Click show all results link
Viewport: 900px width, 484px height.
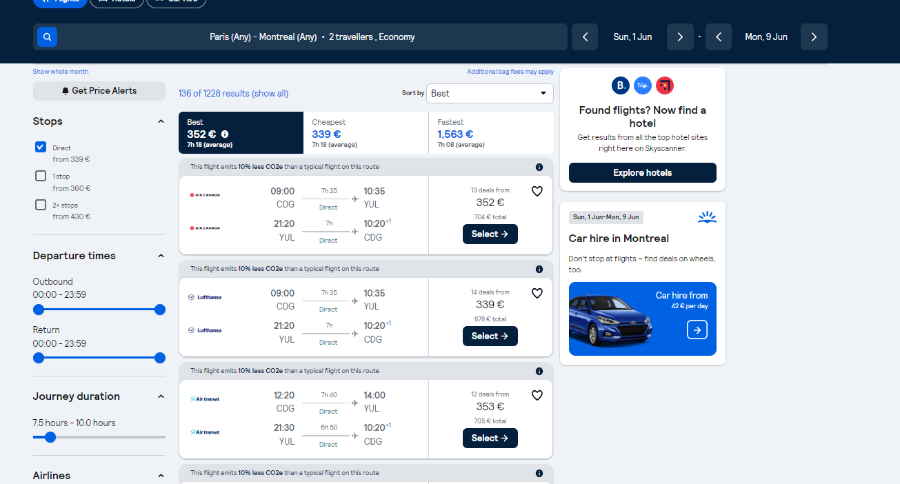pos(270,94)
